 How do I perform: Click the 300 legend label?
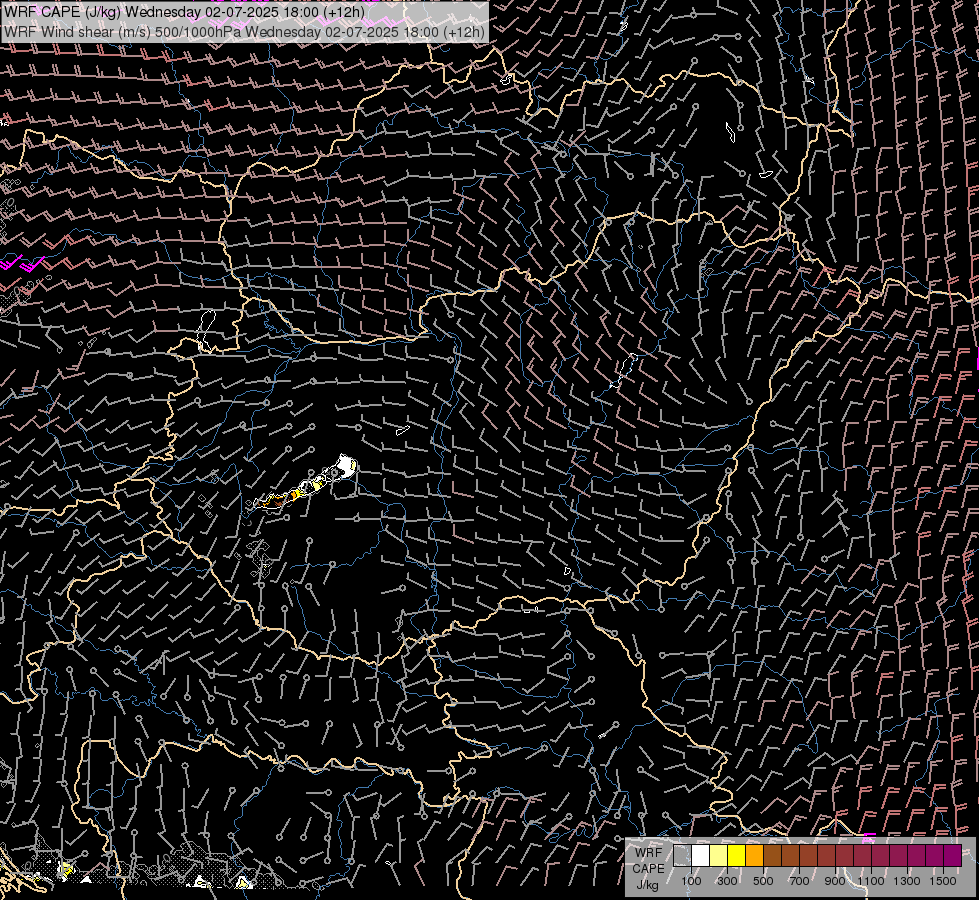point(727,881)
